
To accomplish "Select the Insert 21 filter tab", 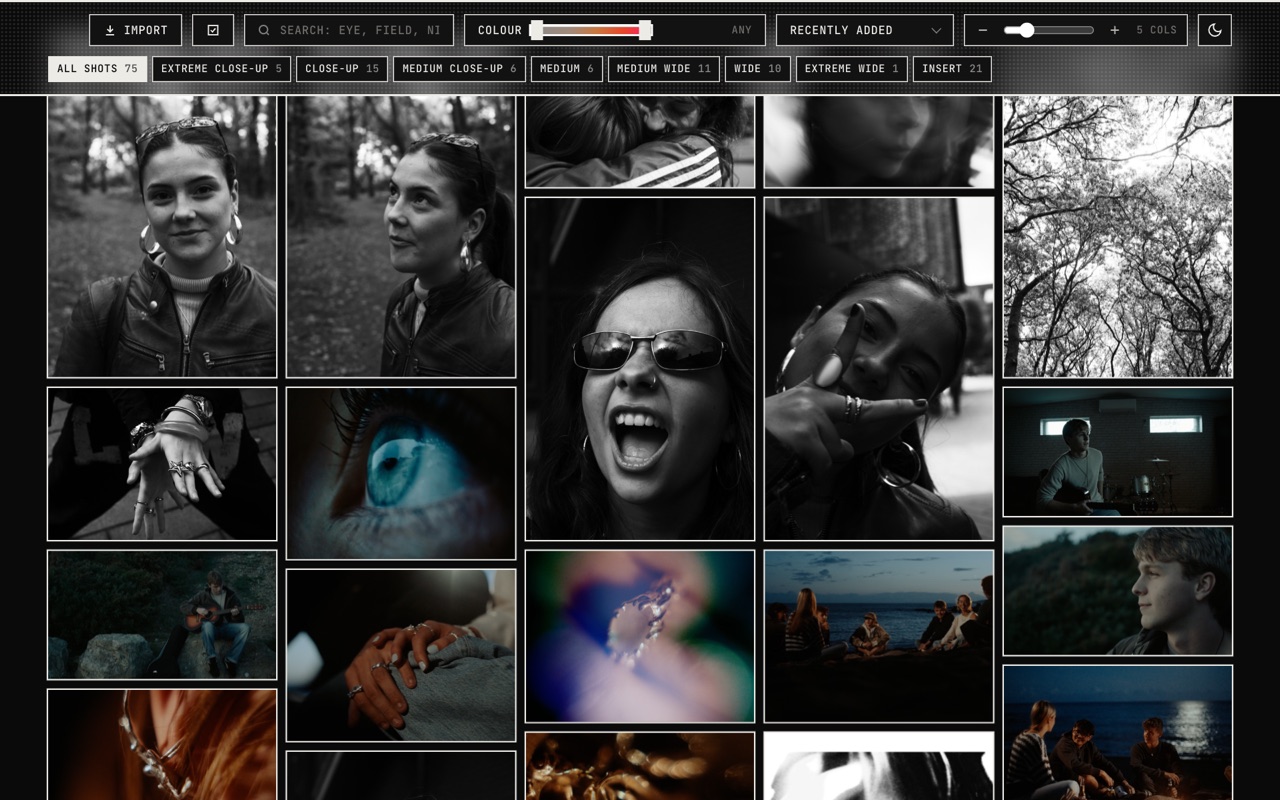I will 952,69.
